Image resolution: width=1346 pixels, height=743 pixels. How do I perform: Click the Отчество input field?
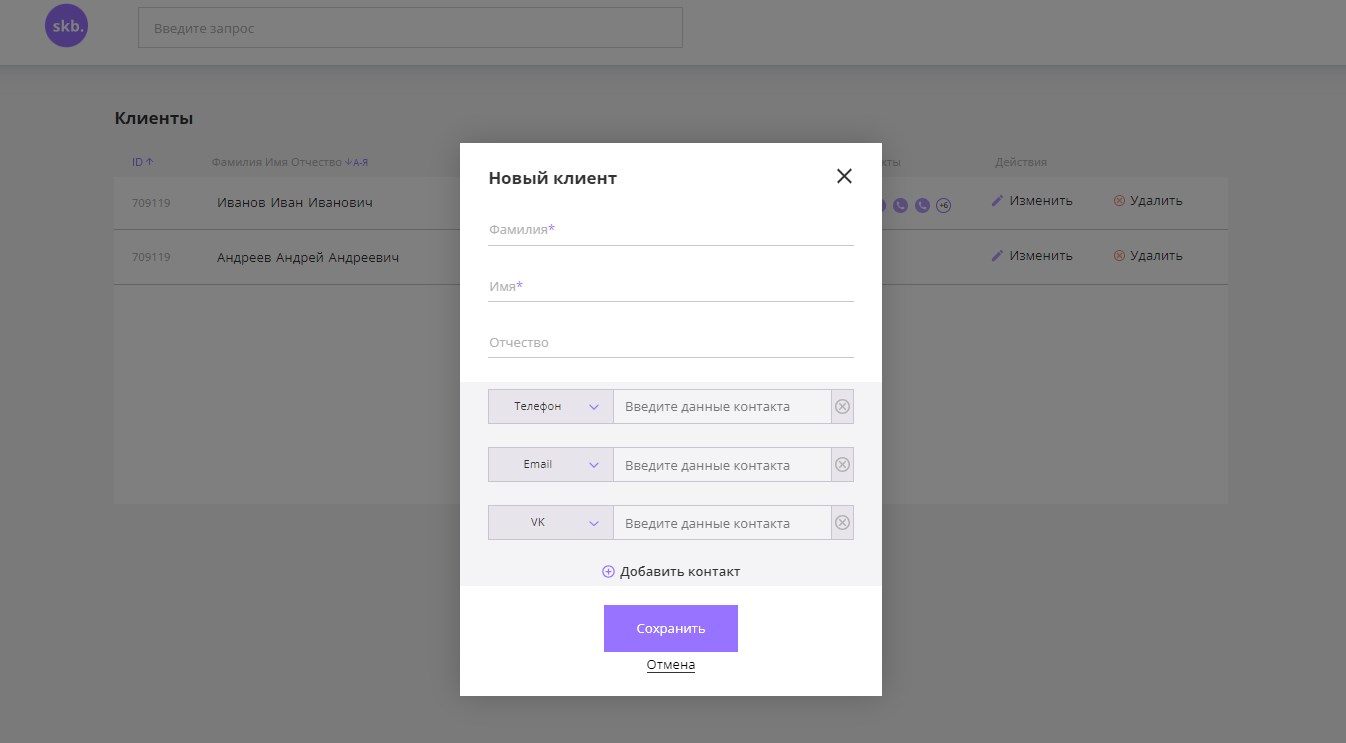point(670,343)
